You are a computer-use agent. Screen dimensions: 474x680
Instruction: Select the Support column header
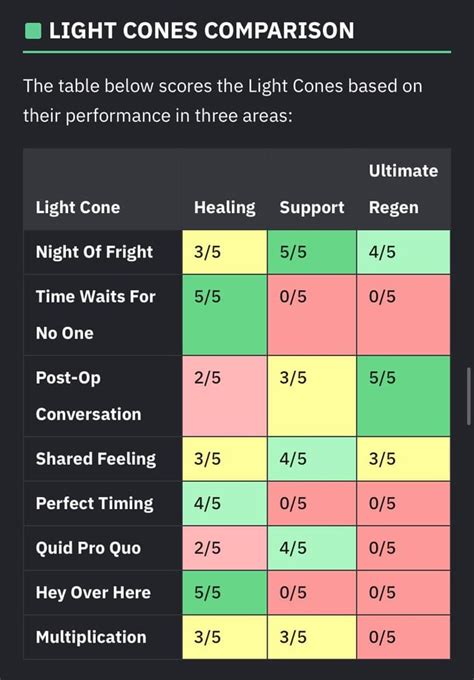[x=312, y=207]
